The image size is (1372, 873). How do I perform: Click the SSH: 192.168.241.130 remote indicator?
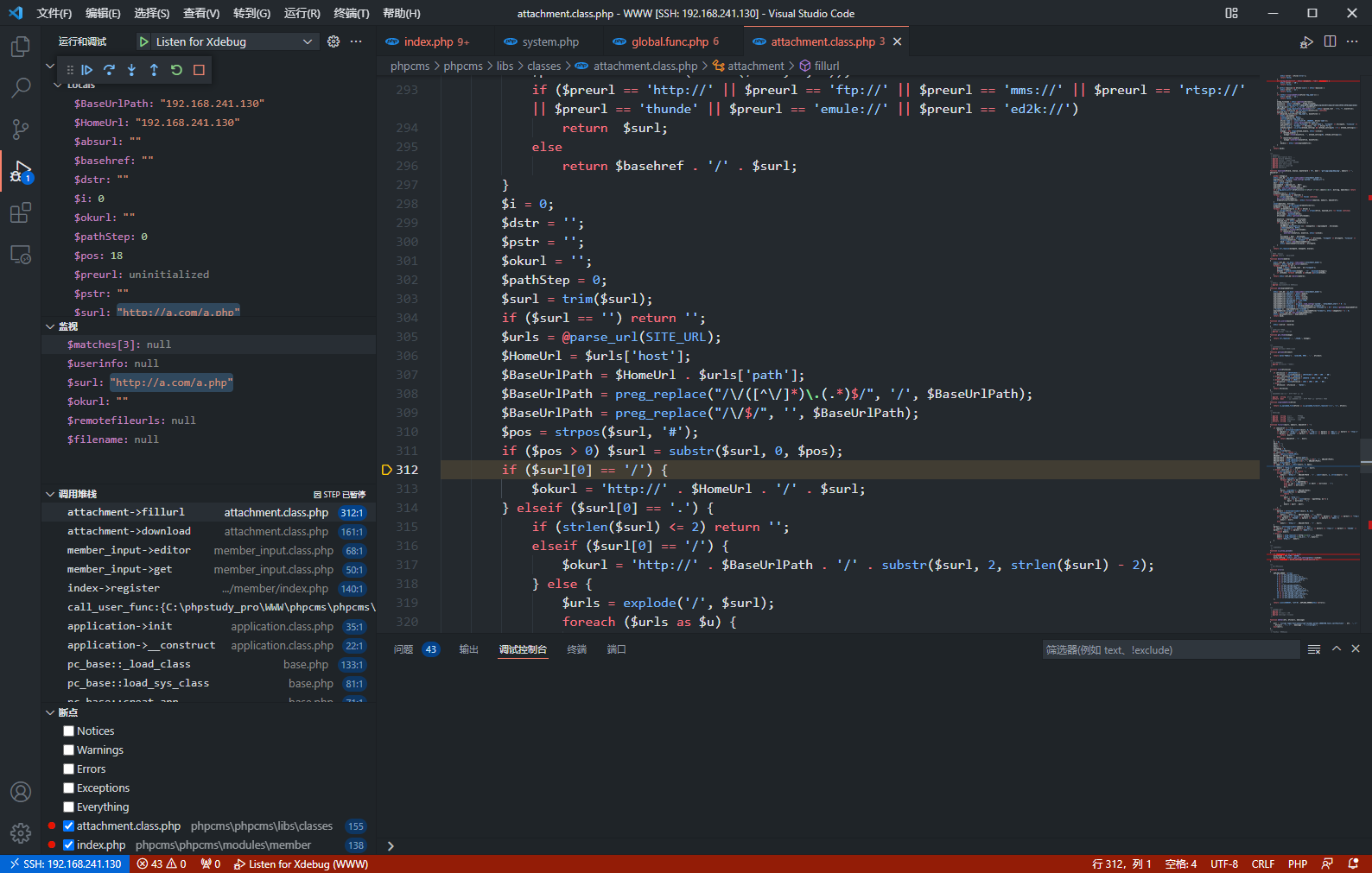65,864
